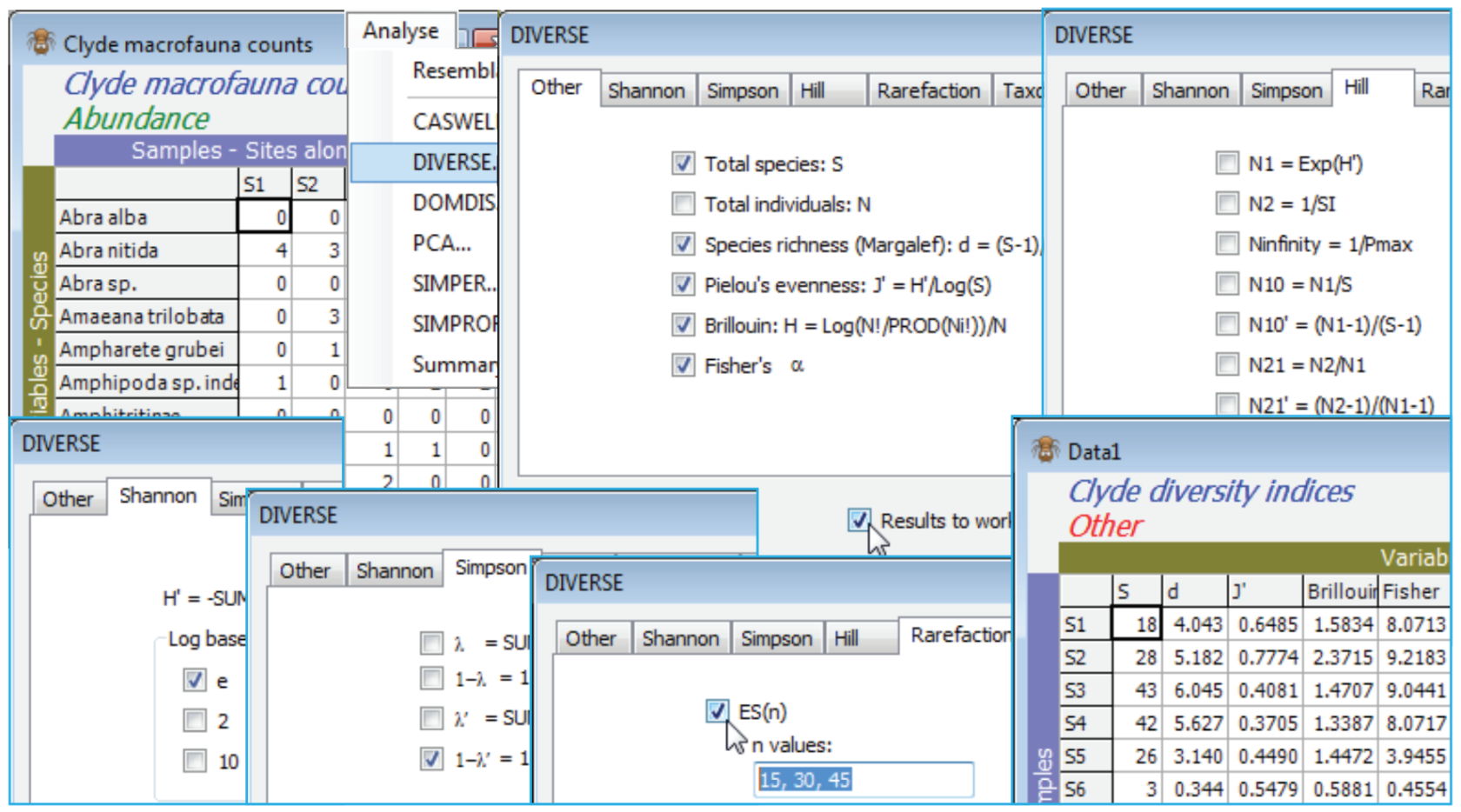This screenshot has width=1461, height=812.
Task: Switch to Hill tab in center DIVERSE dialog
Action: pos(828,90)
